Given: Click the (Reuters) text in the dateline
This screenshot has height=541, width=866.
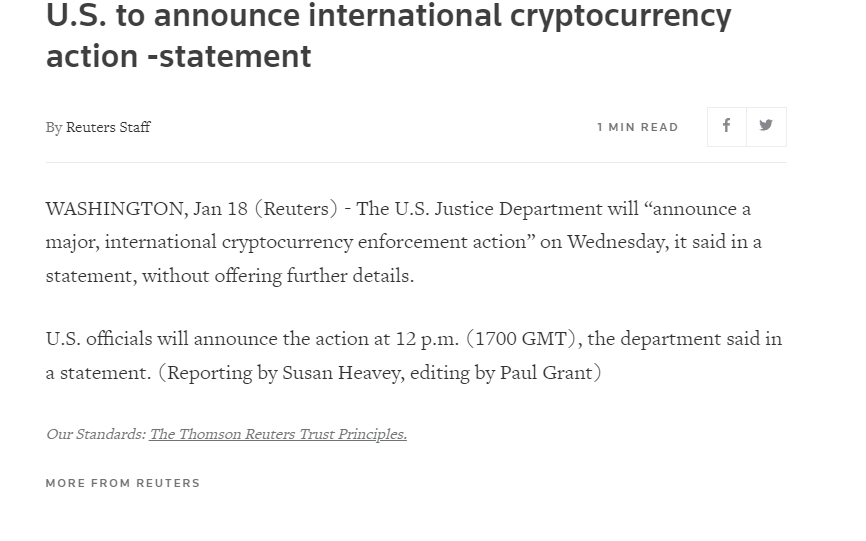Looking at the screenshot, I should tap(296, 209).
